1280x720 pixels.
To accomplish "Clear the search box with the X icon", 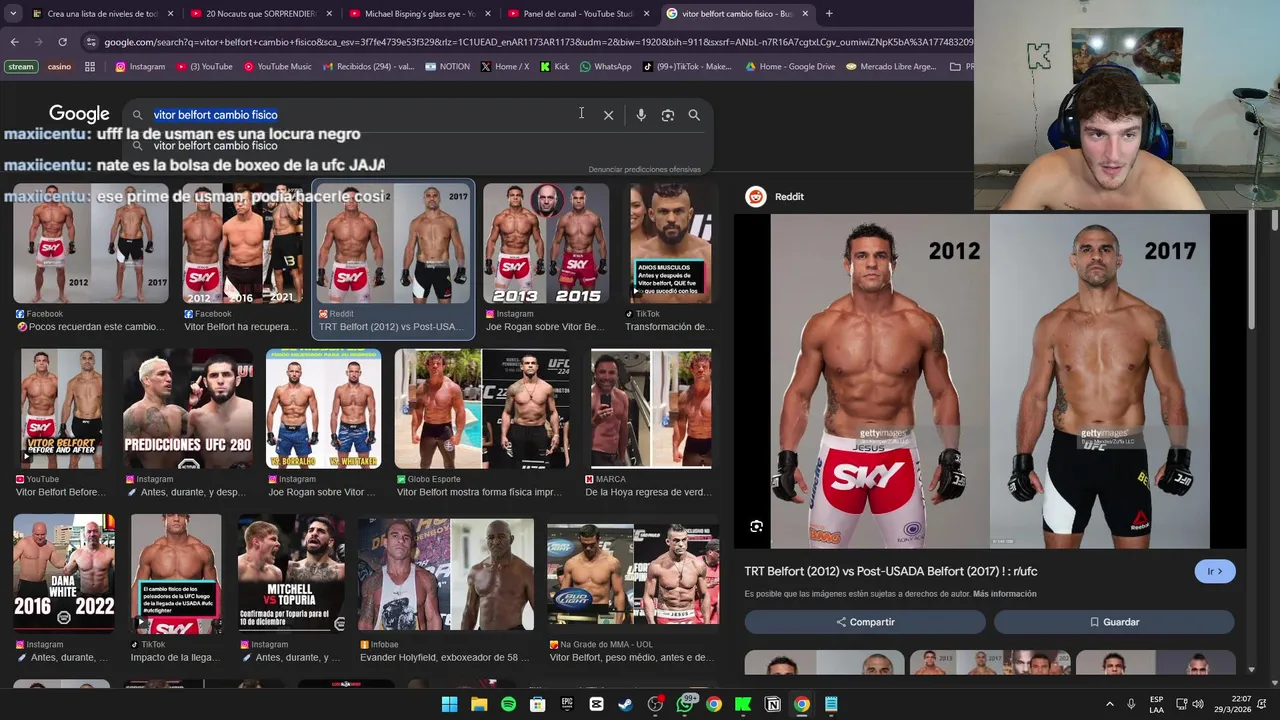I will coord(608,115).
